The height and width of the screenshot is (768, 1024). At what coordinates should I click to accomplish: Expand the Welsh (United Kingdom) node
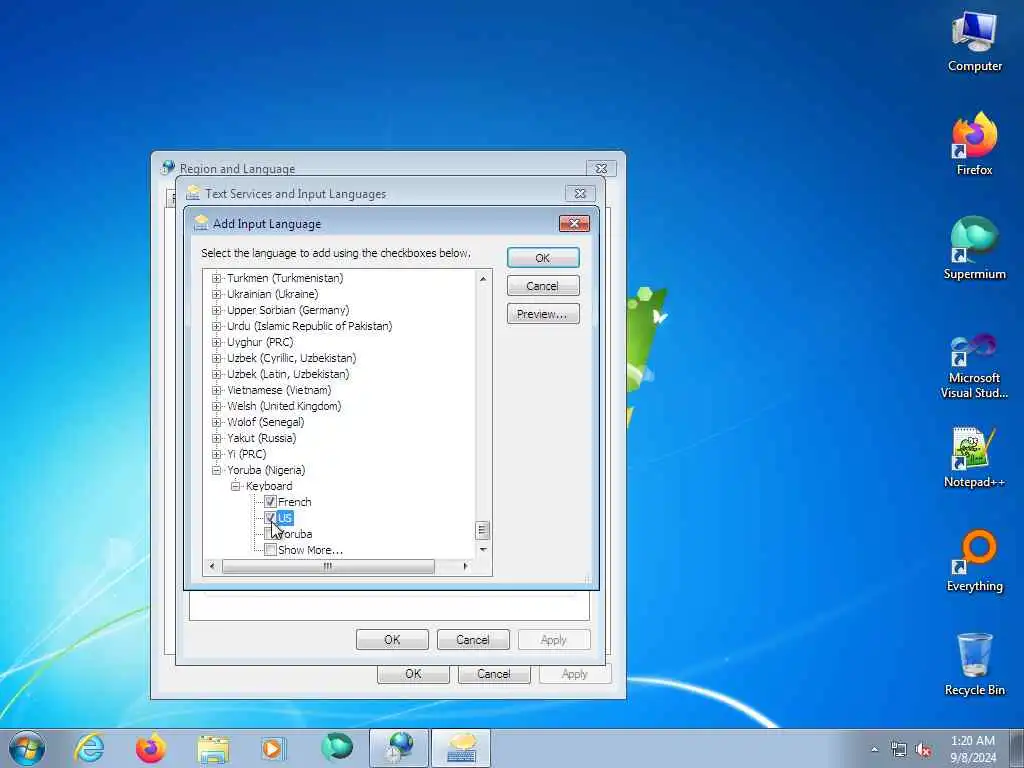(217, 406)
